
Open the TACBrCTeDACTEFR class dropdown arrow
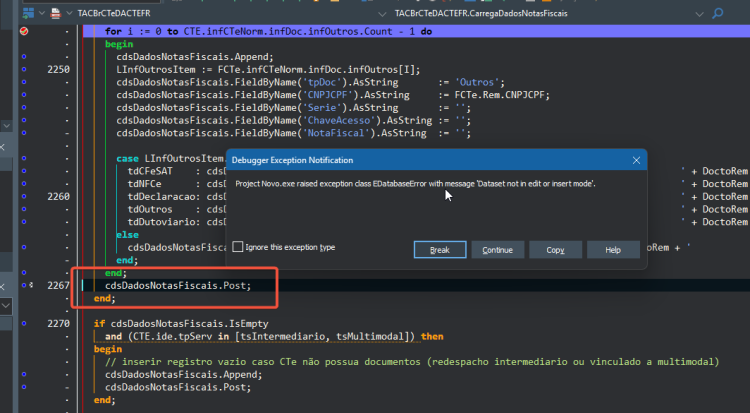click(382, 14)
